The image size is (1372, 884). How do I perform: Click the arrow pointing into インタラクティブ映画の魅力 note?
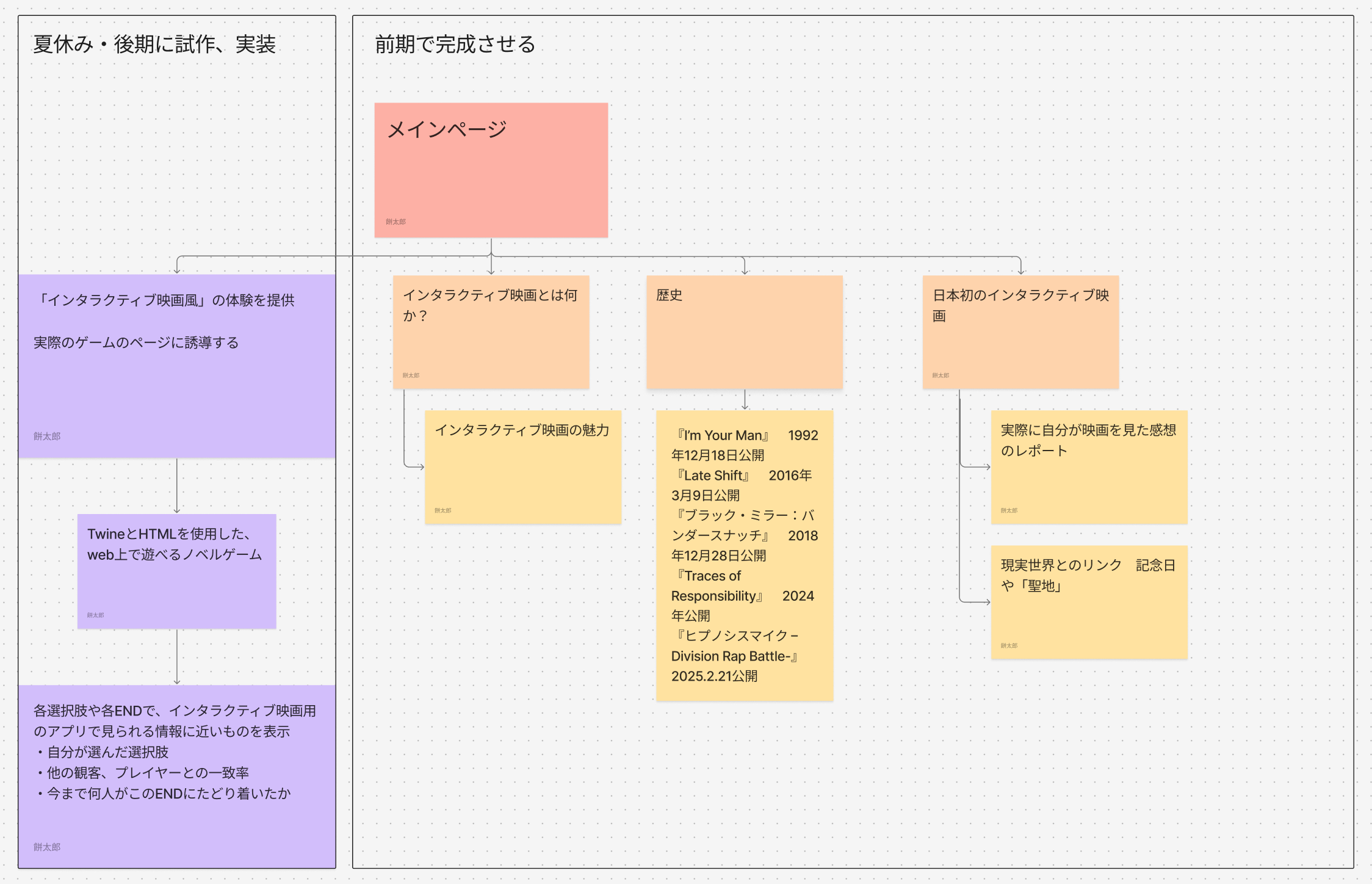pyautogui.click(x=416, y=467)
